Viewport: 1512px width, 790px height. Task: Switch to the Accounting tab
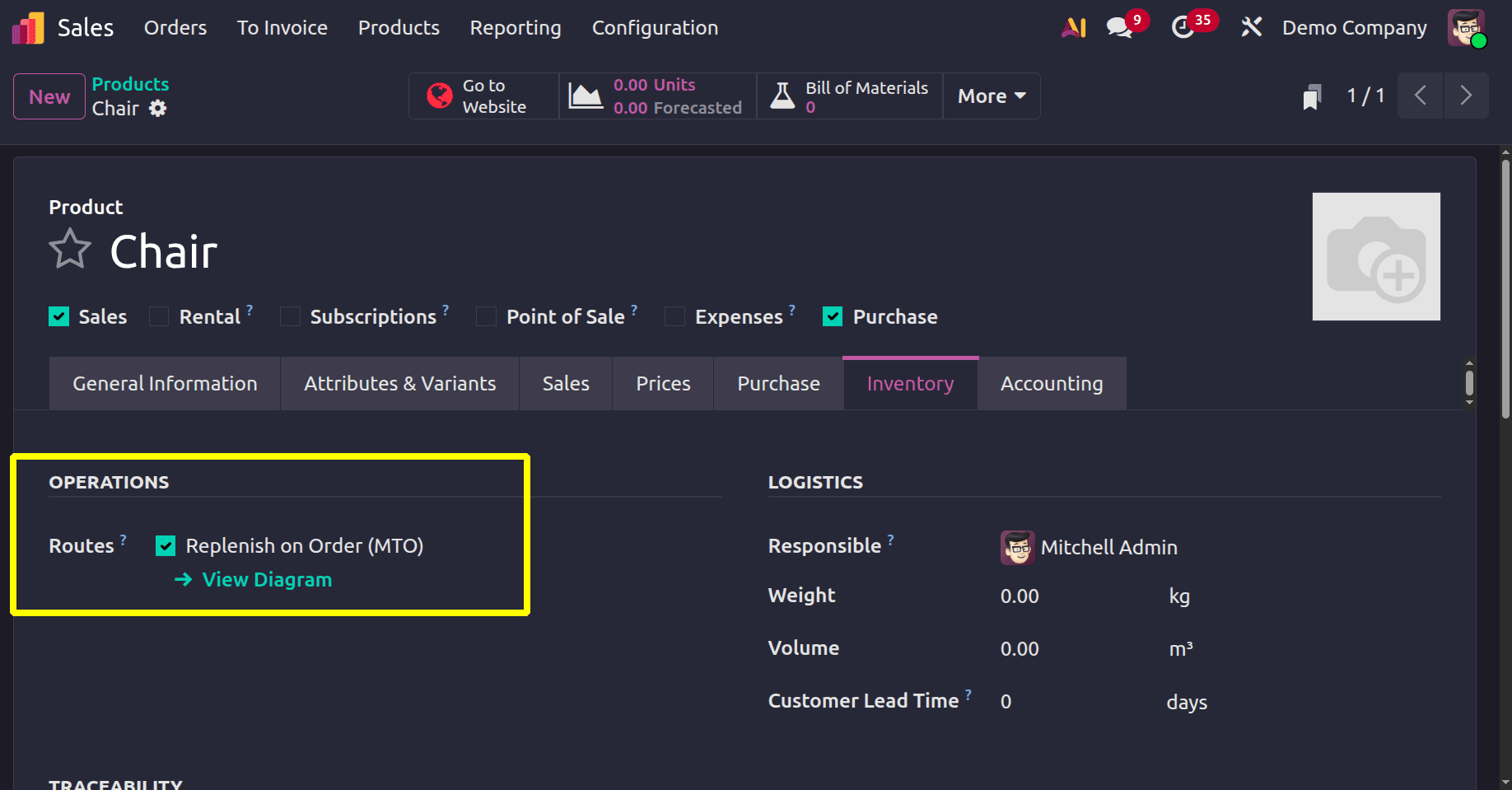(x=1052, y=383)
